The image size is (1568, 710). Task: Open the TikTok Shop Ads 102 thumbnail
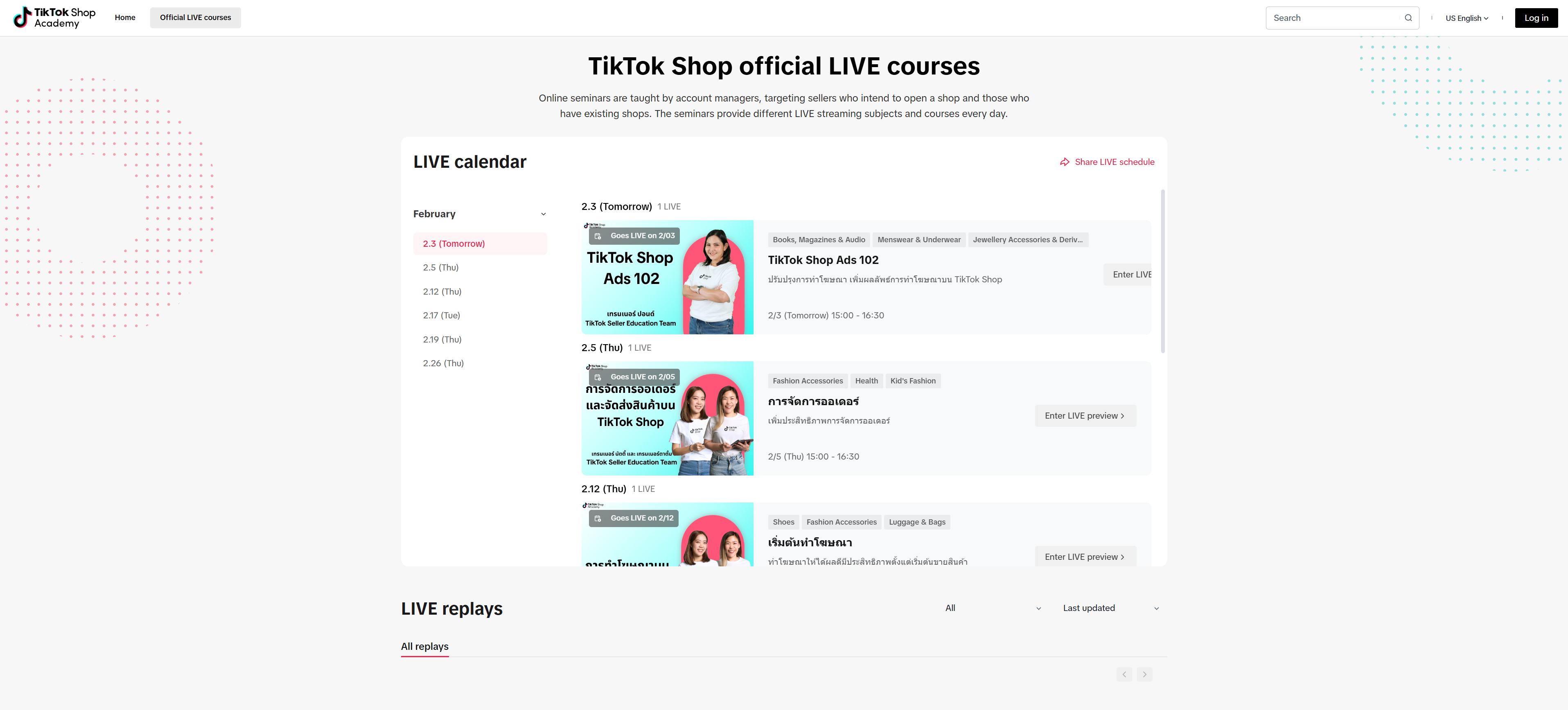tap(667, 277)
